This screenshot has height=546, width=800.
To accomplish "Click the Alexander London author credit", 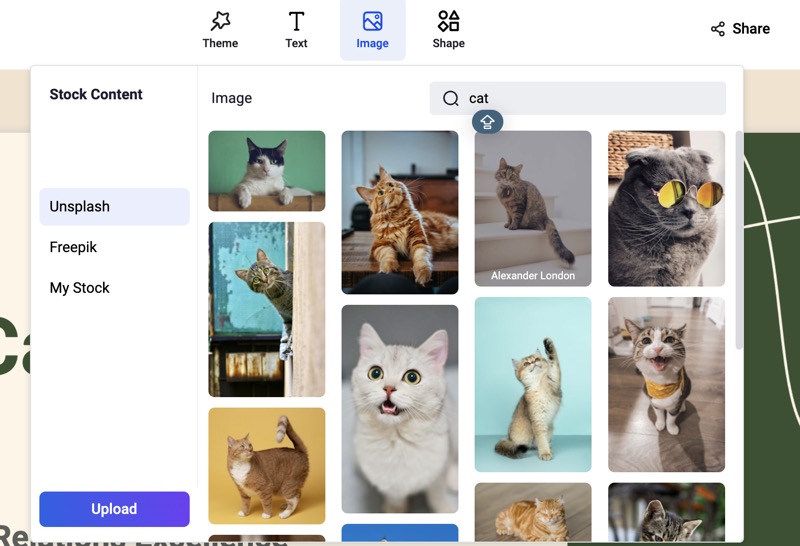I will click(x=533, y=276).
